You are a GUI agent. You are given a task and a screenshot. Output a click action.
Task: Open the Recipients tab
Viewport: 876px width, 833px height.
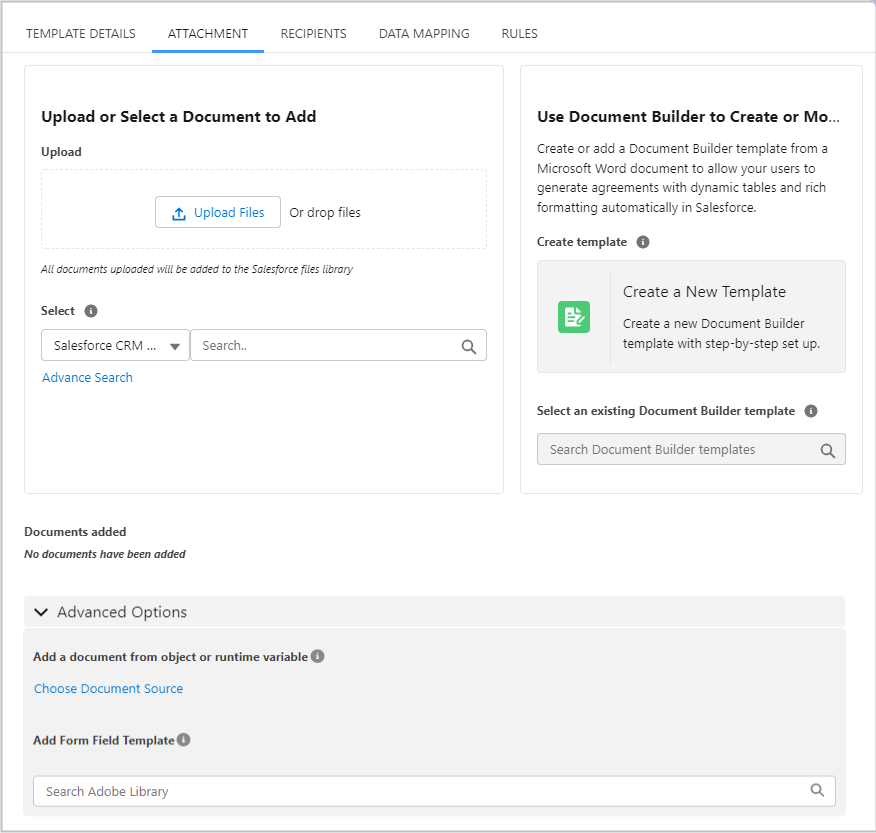[313, 33]
